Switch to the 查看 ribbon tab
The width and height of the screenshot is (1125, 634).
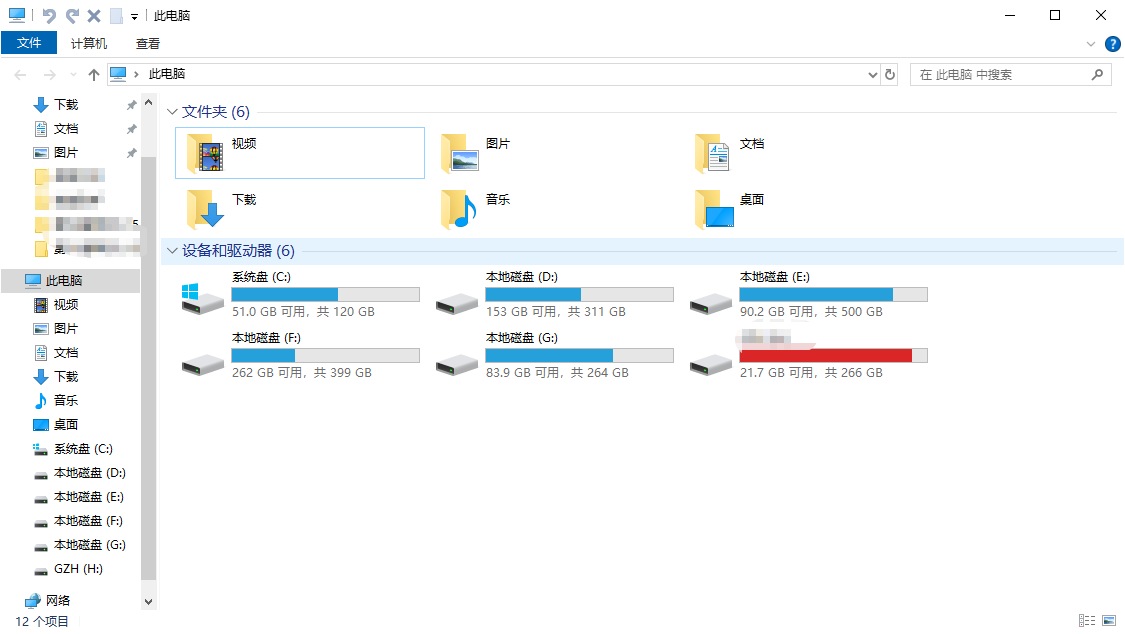coord(148,43)
